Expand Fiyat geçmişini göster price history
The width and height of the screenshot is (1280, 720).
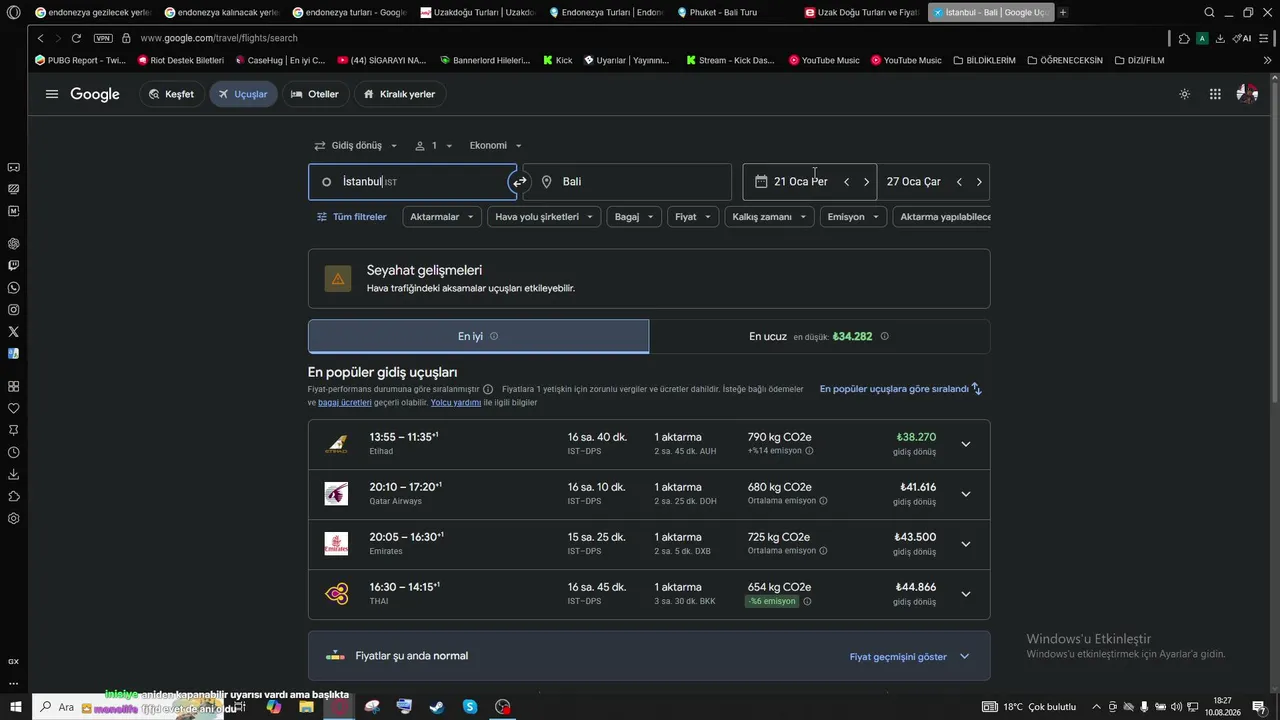909,657
